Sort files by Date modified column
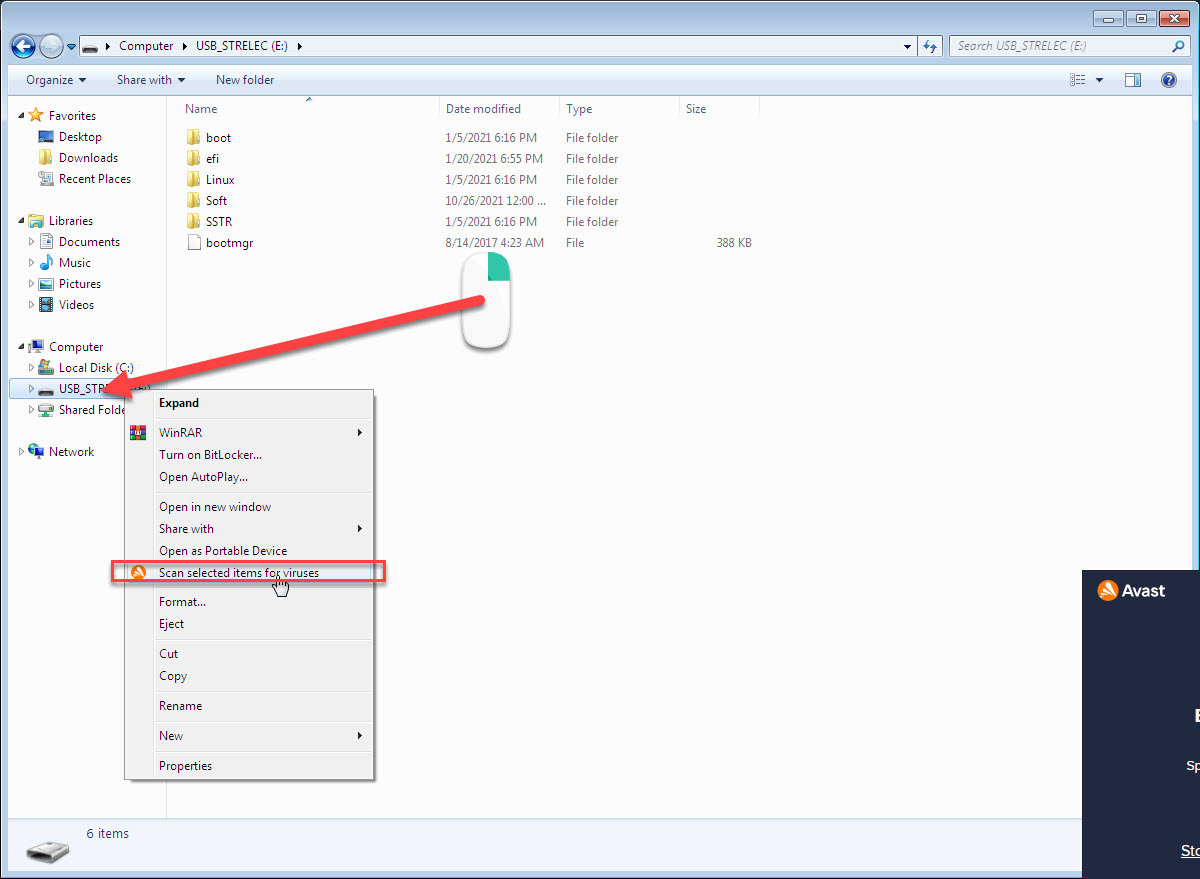 pos(483,109)
